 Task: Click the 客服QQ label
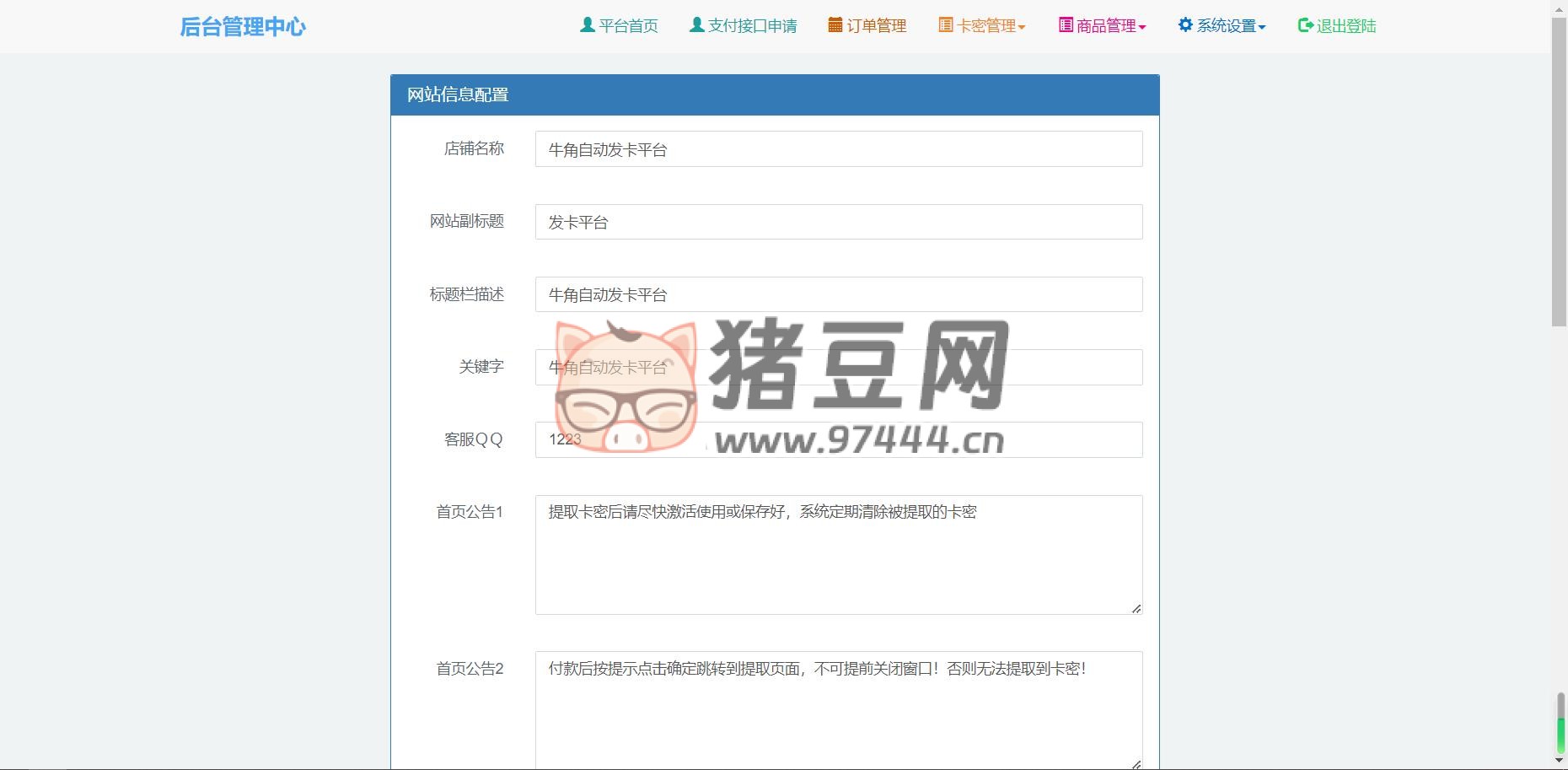(474, 439)
